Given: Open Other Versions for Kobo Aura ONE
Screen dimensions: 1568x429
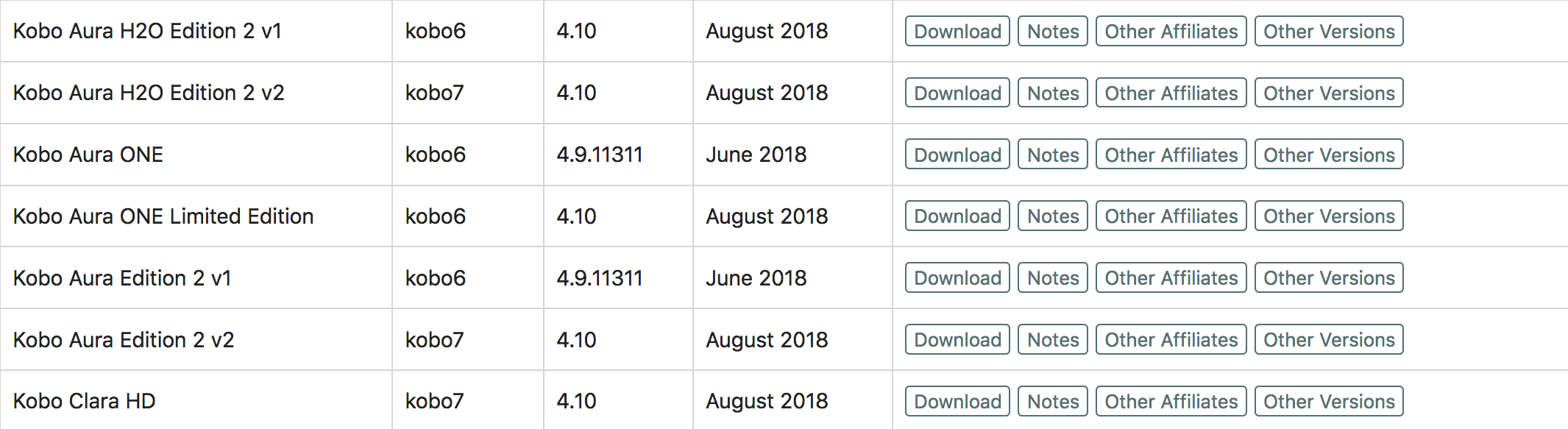Looking at the screenshot, I should (x=1329, y=155).
